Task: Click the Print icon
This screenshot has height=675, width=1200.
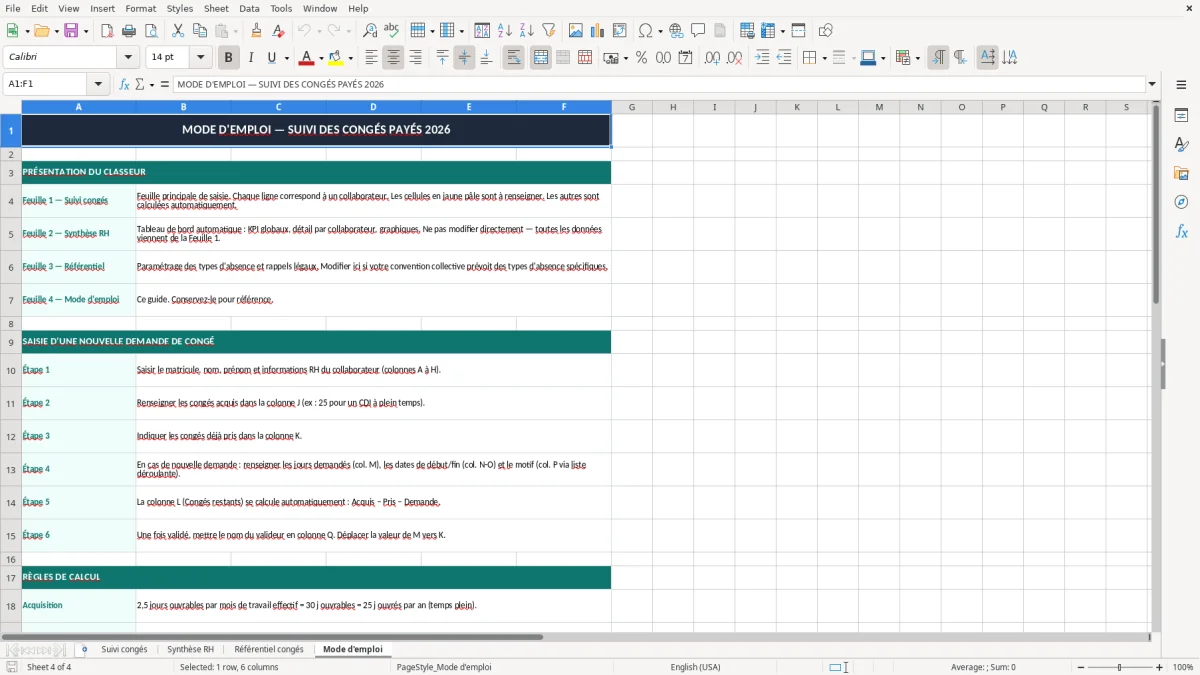Action: (x=130, y=31)
